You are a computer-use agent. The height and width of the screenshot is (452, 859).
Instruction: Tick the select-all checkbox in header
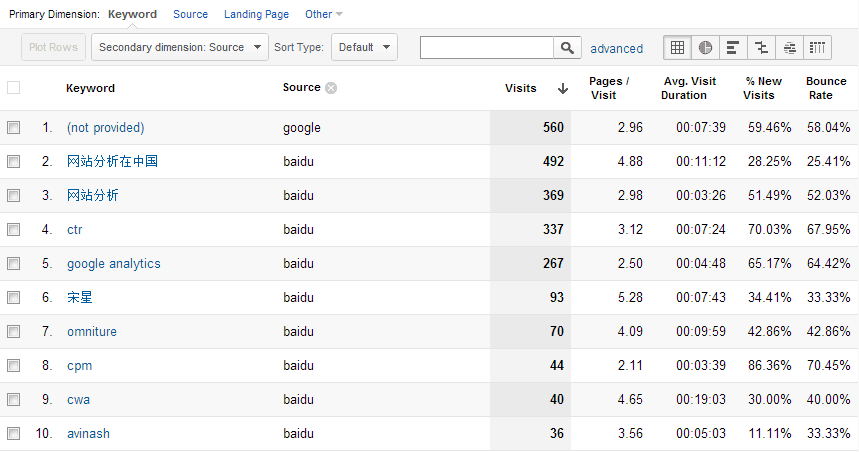tap(14, 88)
